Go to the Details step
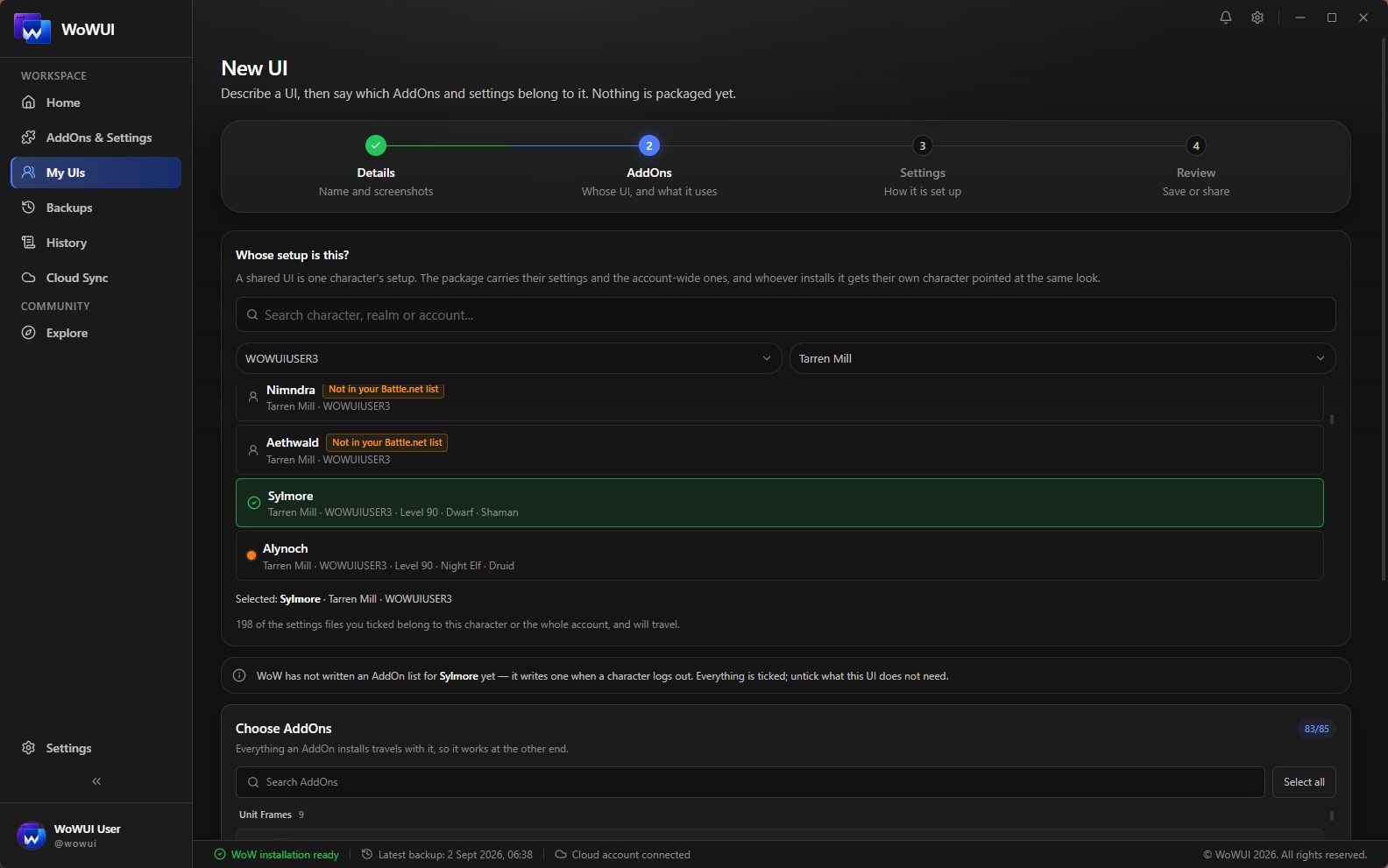The width and height of the screenshot is (1388, 868). click(376, 166)
